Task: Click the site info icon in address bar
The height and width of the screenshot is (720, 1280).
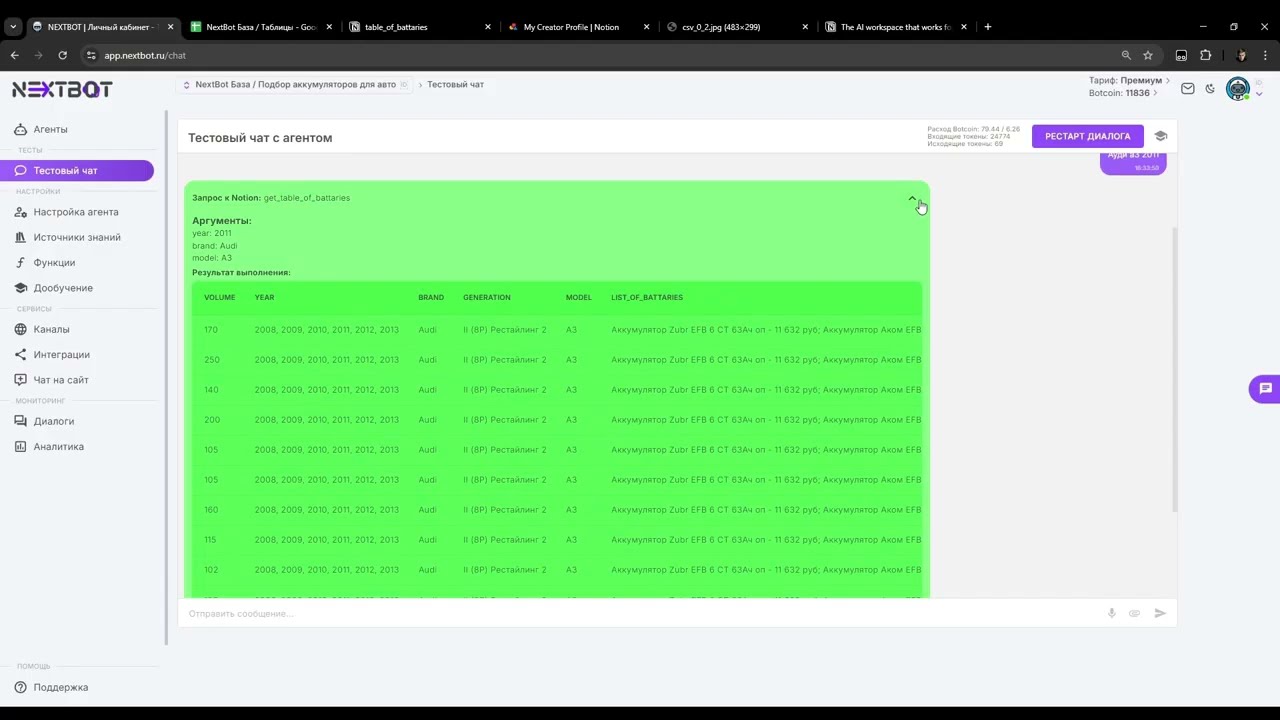Action: (91, 55)
